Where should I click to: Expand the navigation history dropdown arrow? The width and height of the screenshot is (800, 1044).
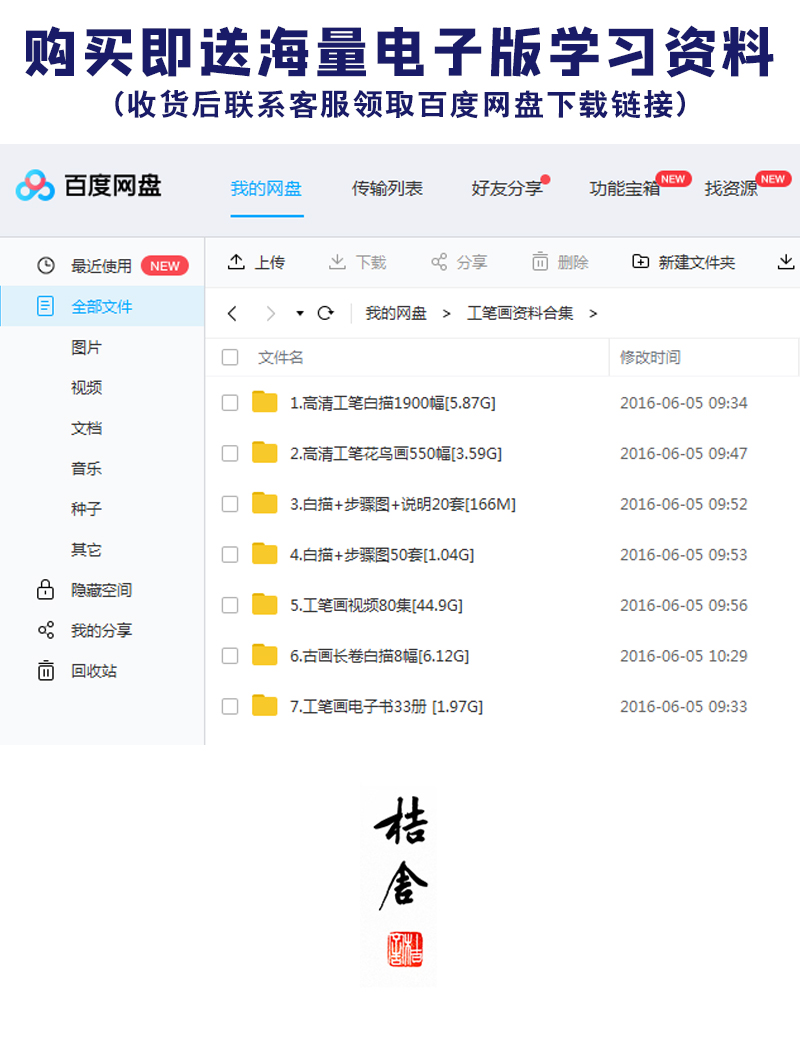299,314
